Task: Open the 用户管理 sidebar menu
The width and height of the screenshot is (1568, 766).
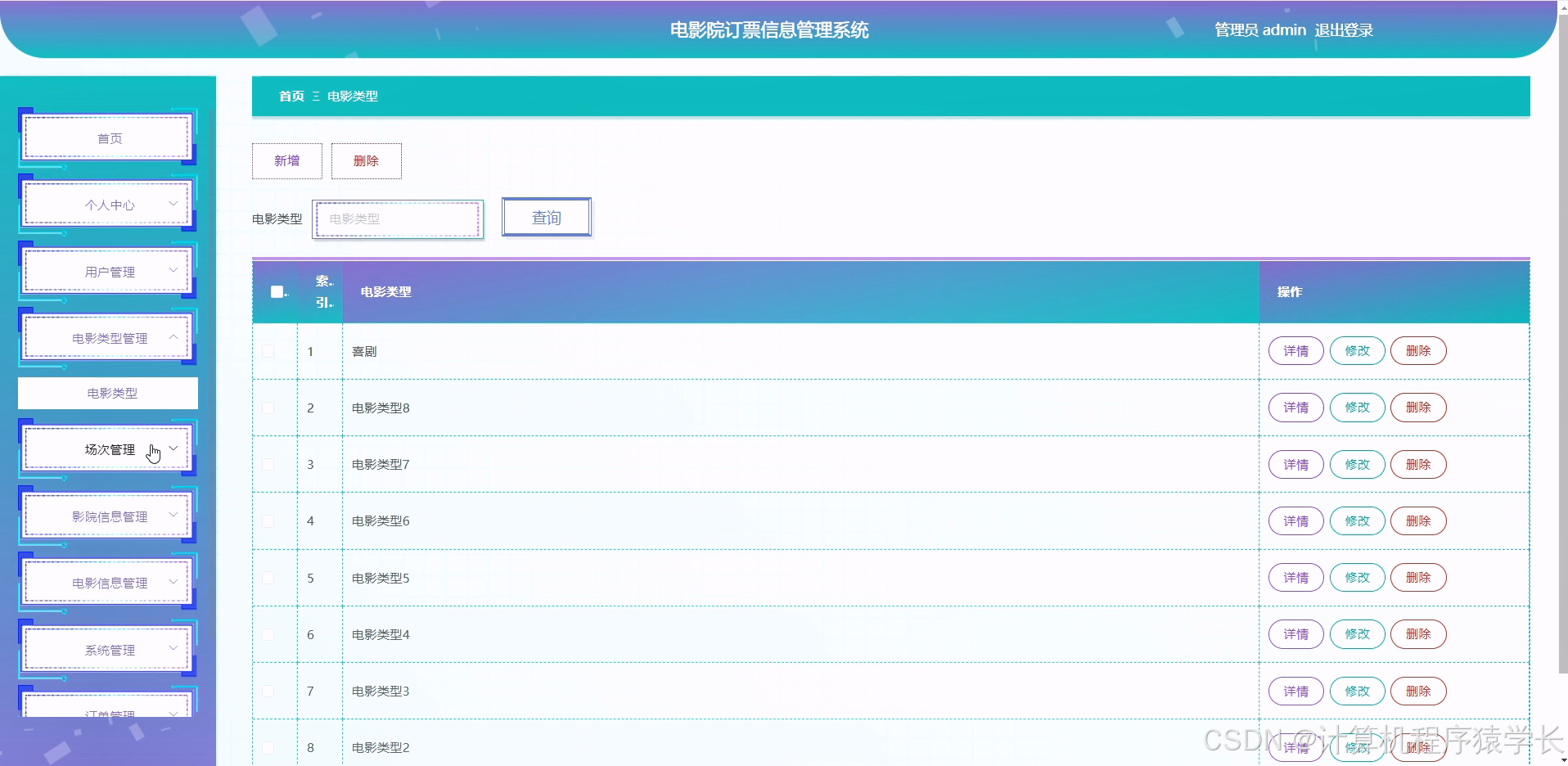Action: (108, 272)
